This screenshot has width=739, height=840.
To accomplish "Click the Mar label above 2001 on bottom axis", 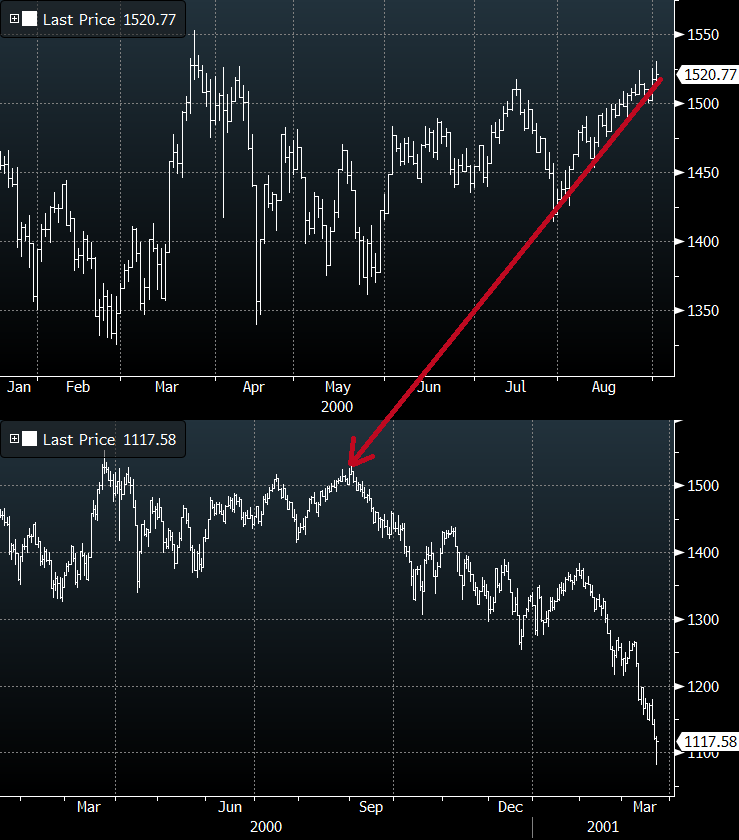I will pos(644,807).
